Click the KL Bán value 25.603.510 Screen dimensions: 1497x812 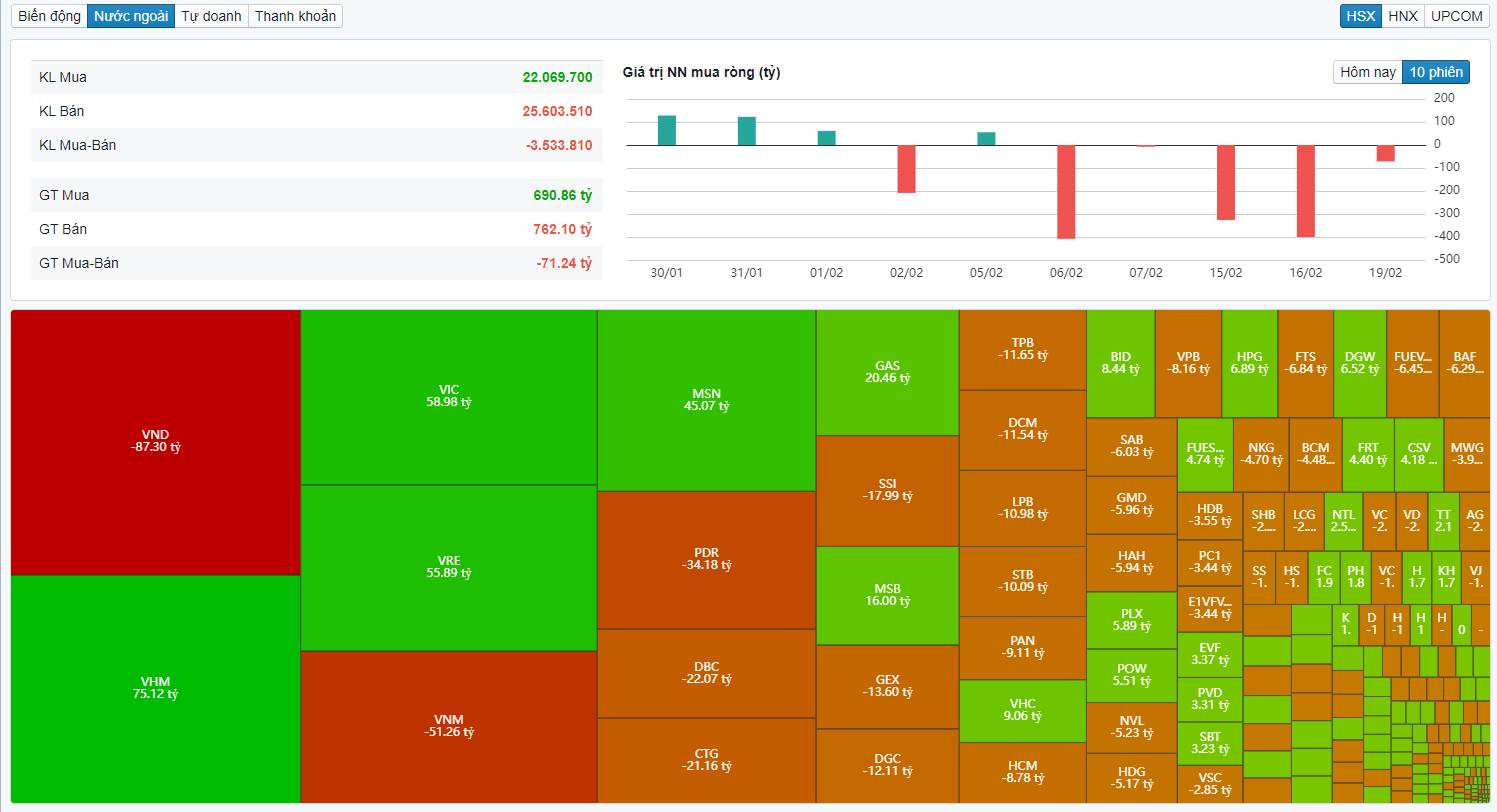click(557, 111)
